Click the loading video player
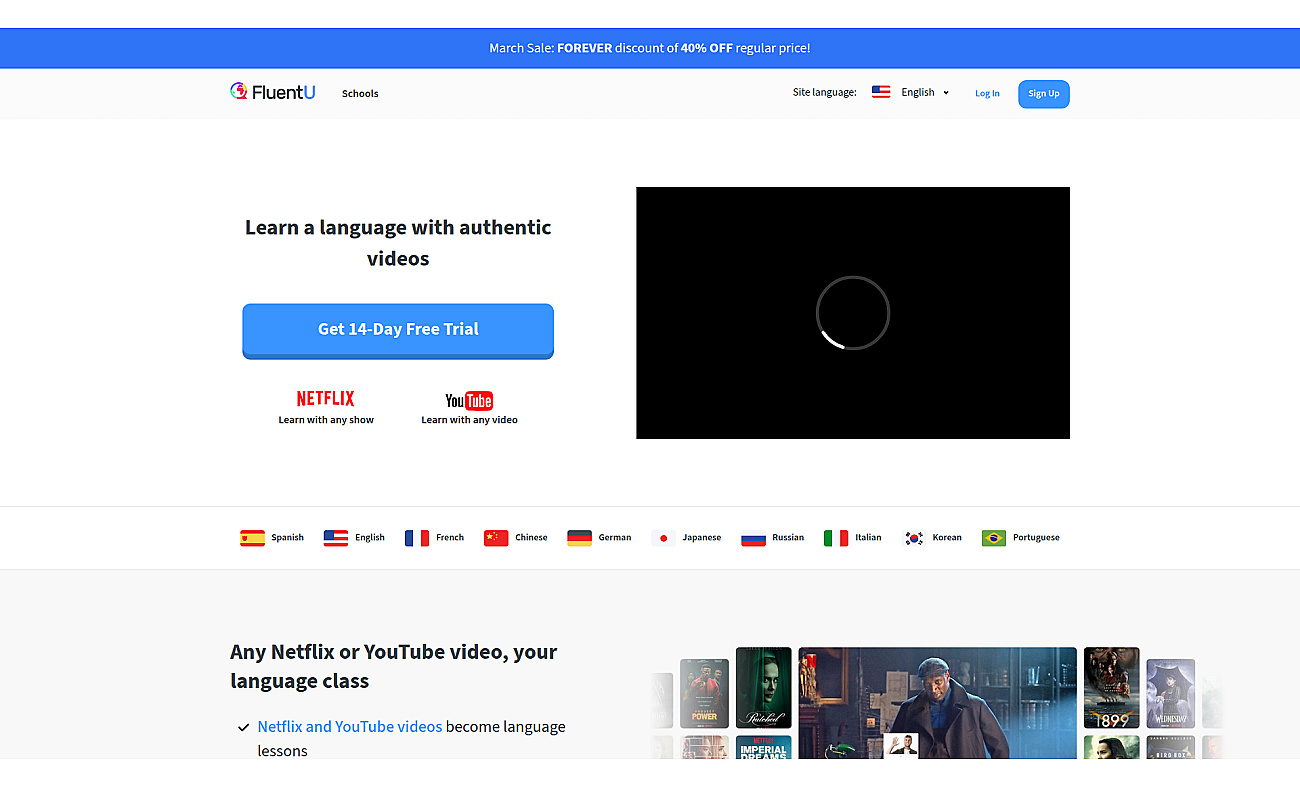Screen dimensions: 1300x788 point(853,313)
